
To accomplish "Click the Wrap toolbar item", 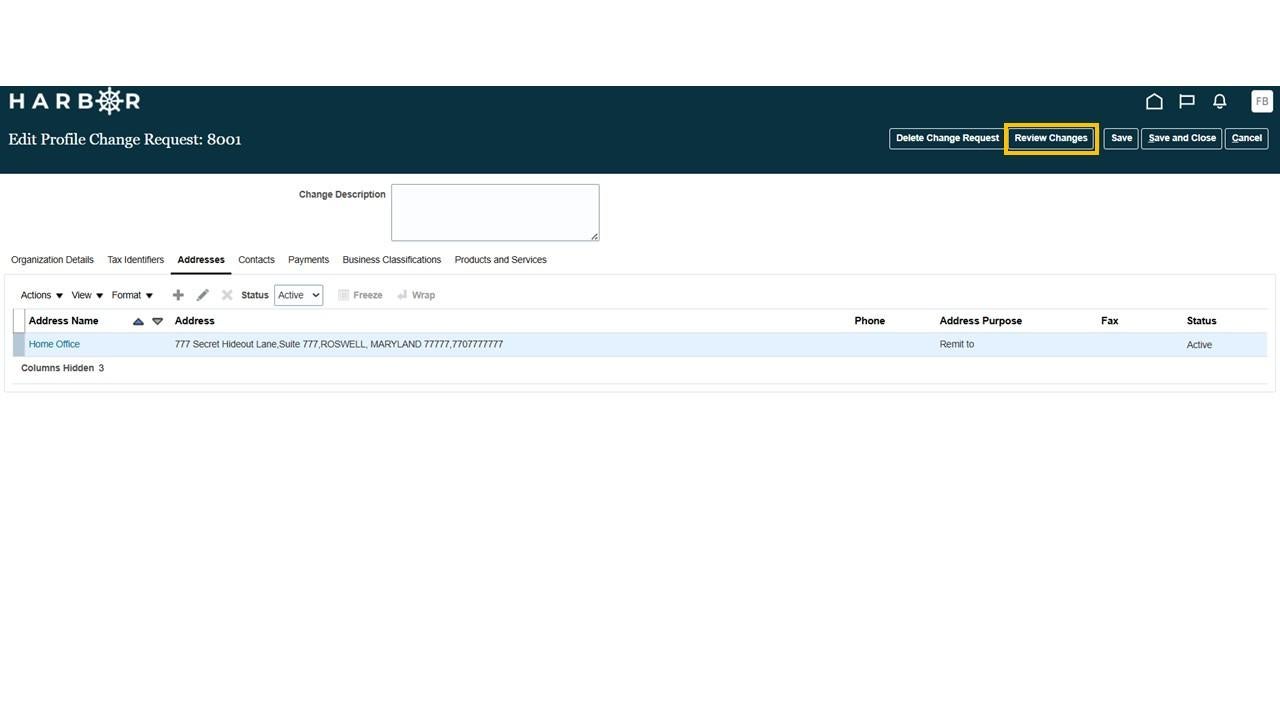I will tap(416, 295).
